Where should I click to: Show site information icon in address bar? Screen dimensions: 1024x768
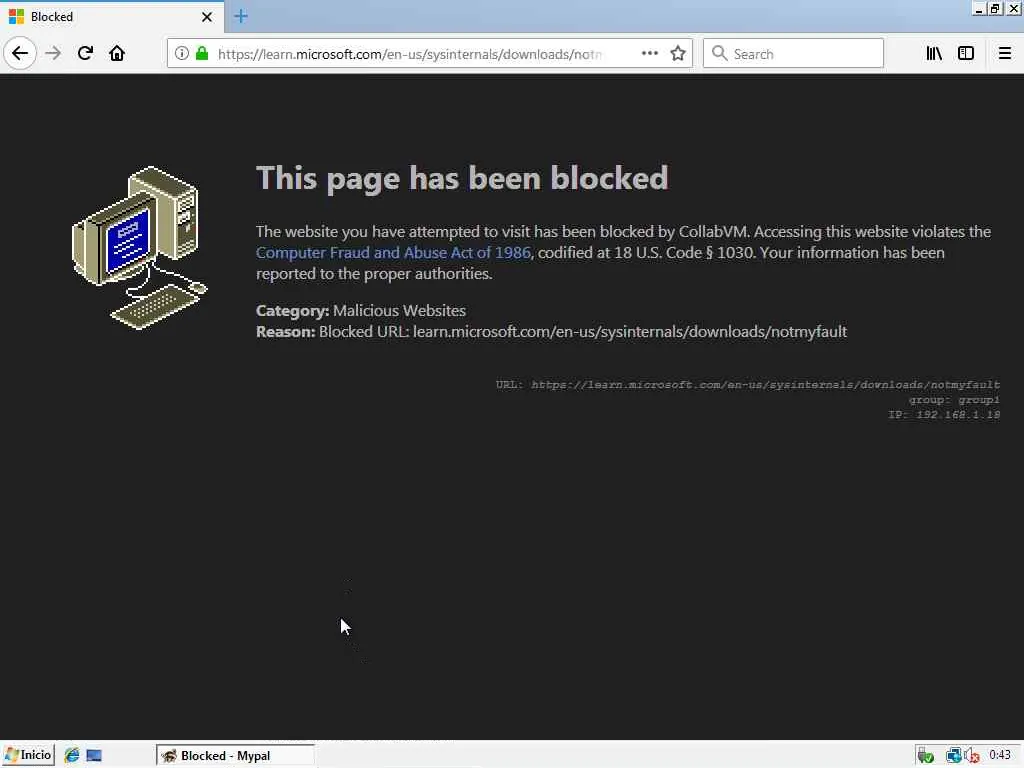point(182,54)
